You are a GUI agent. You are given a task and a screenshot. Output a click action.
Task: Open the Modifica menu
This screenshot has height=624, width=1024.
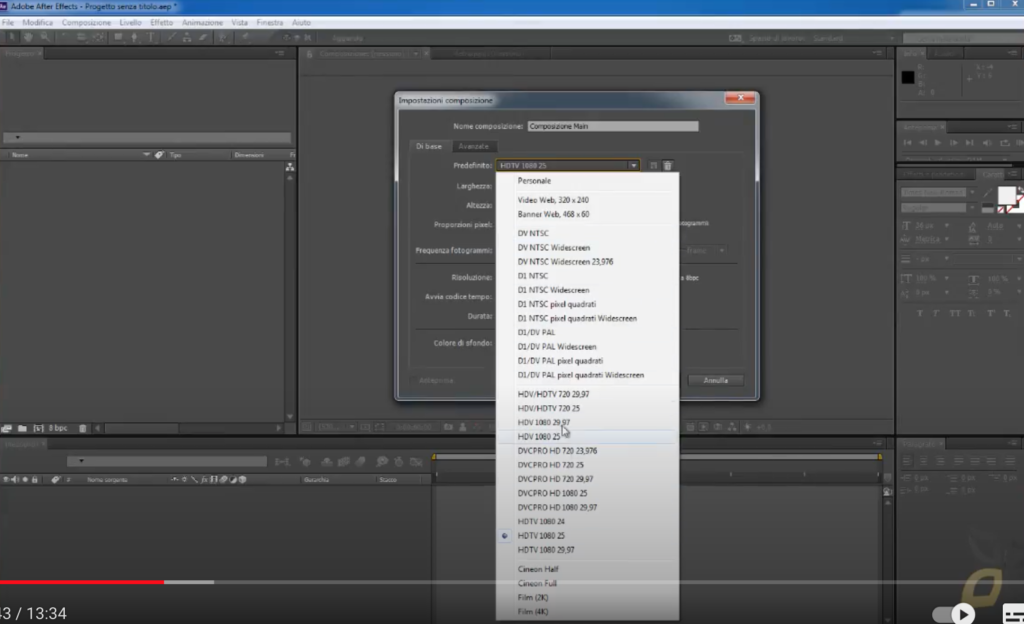[x=37, y=22]
